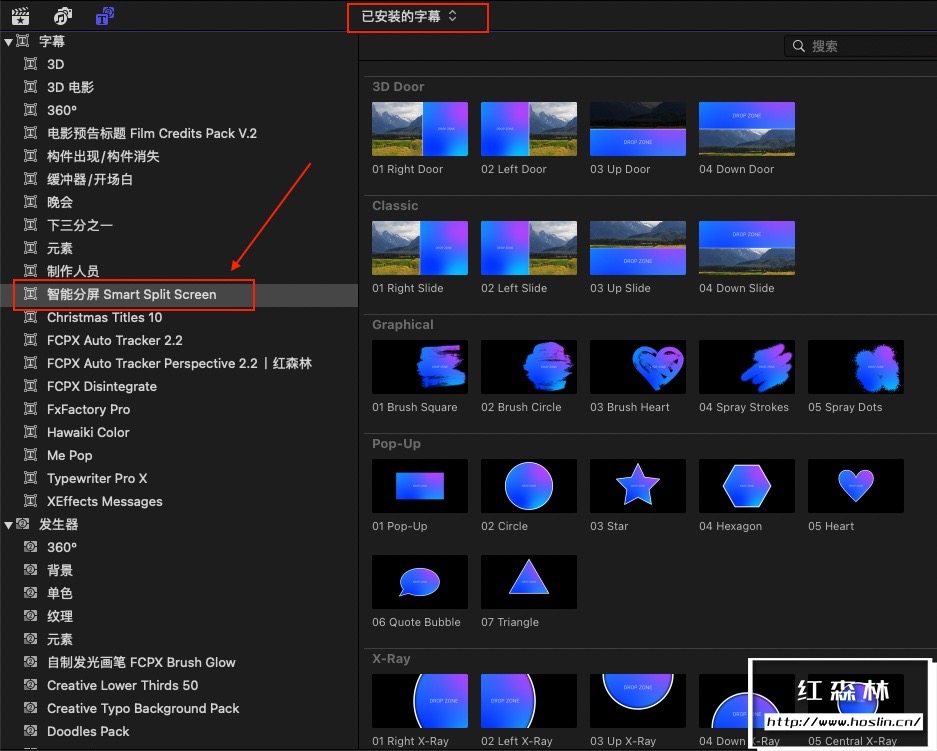Viewport: 937px width, 751px height.
Task: Click the 晚会 category icon
Action: [30, 202]
